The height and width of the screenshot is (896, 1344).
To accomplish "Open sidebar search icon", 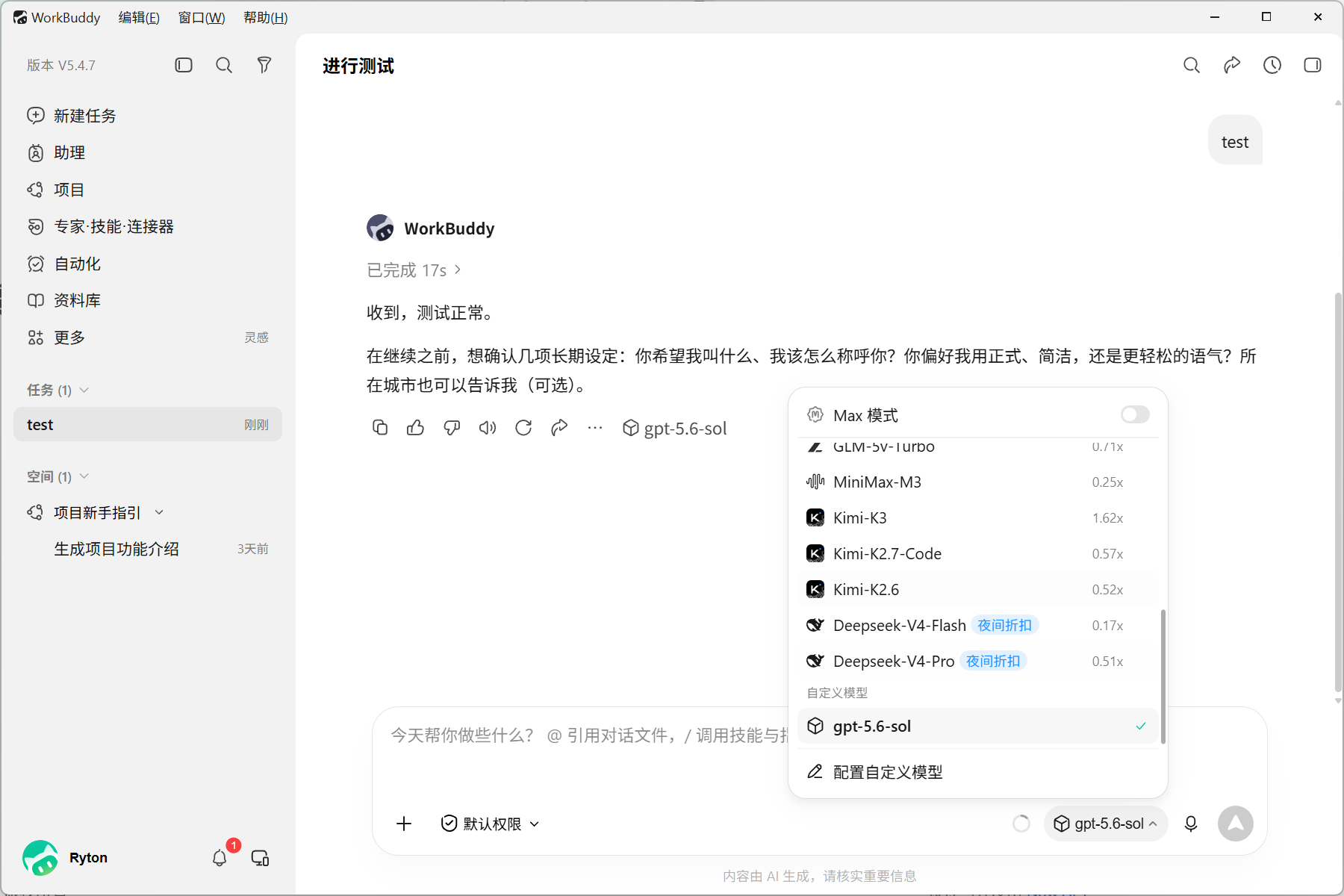I will tap(224, 65).
